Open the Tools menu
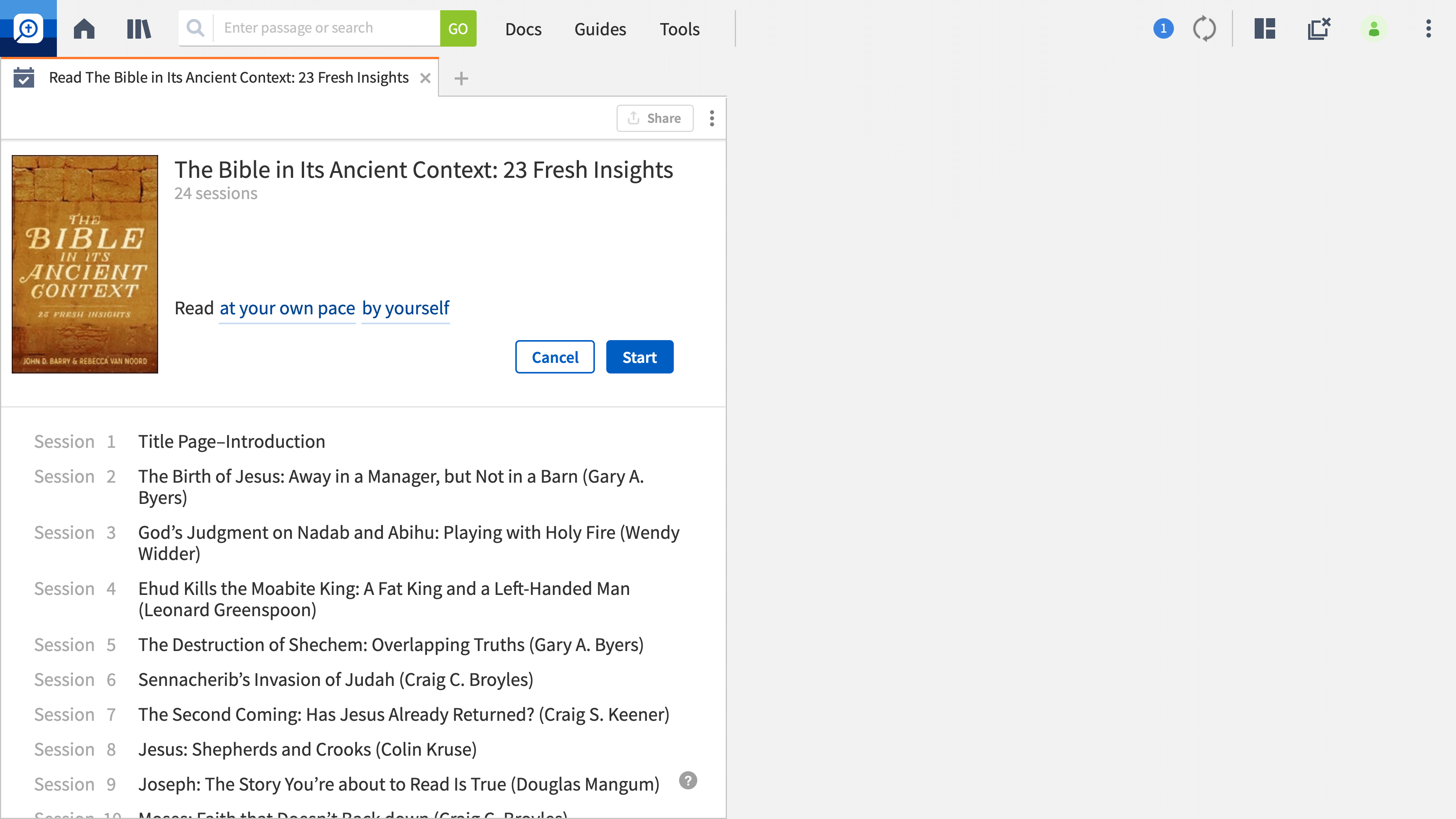Image resolution: width=1456 pixels, height=819 pixels. [x=679, y=29]
